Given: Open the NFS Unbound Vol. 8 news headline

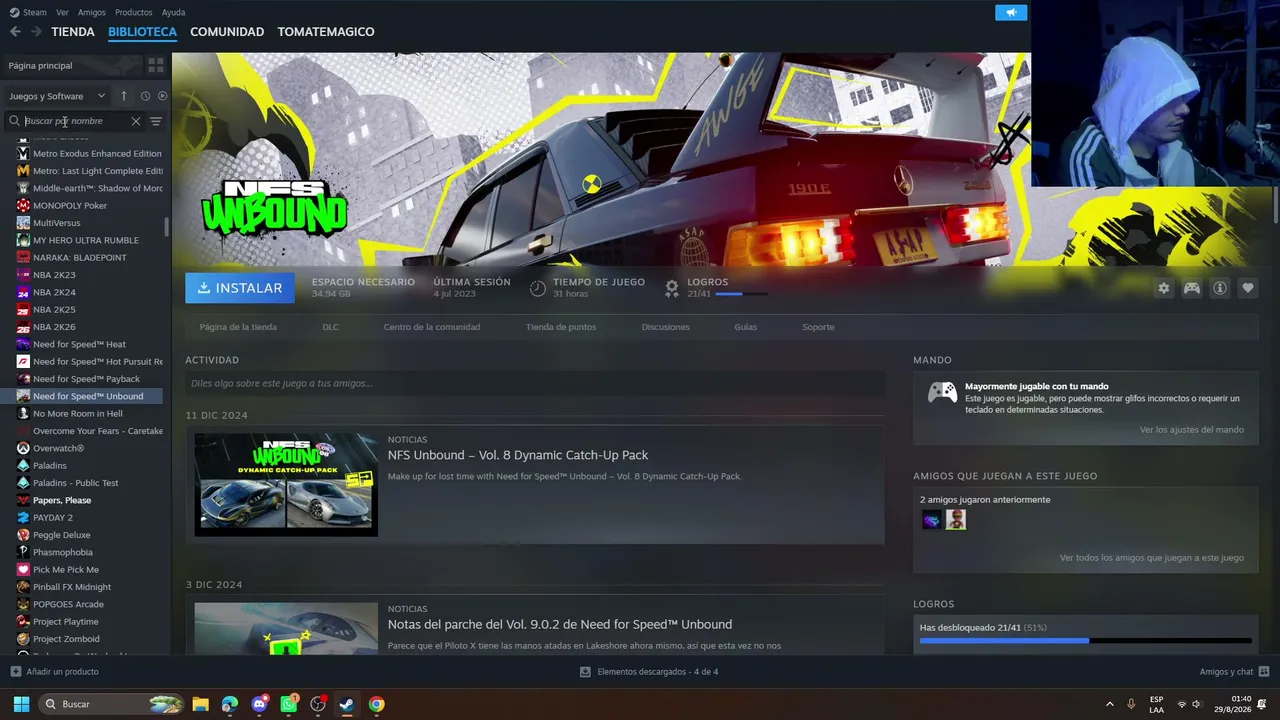Looking at the screenshot, I should pos(518,455).
